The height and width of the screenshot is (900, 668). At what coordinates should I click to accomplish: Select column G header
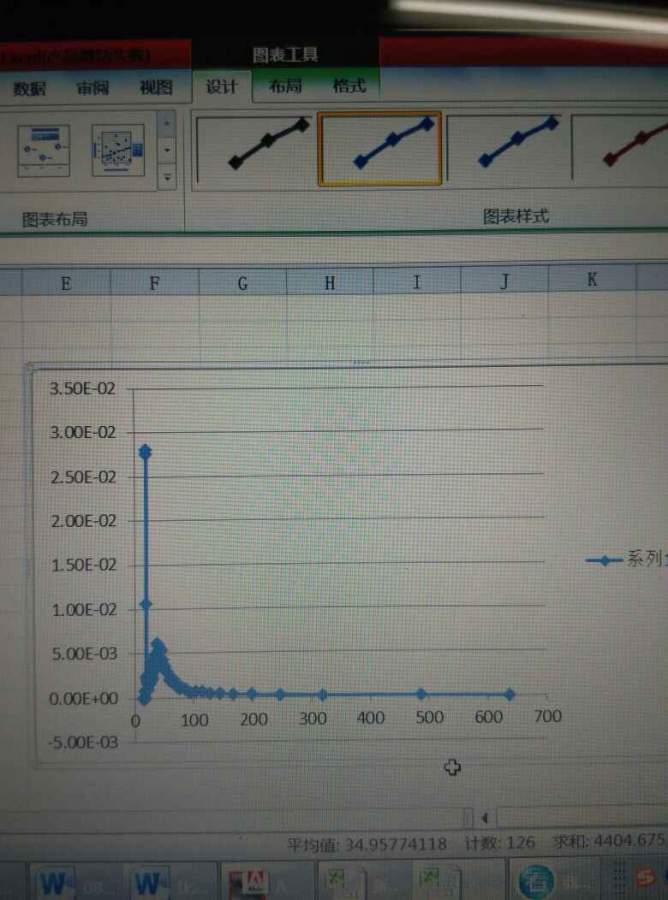click(x=243, y=282)
